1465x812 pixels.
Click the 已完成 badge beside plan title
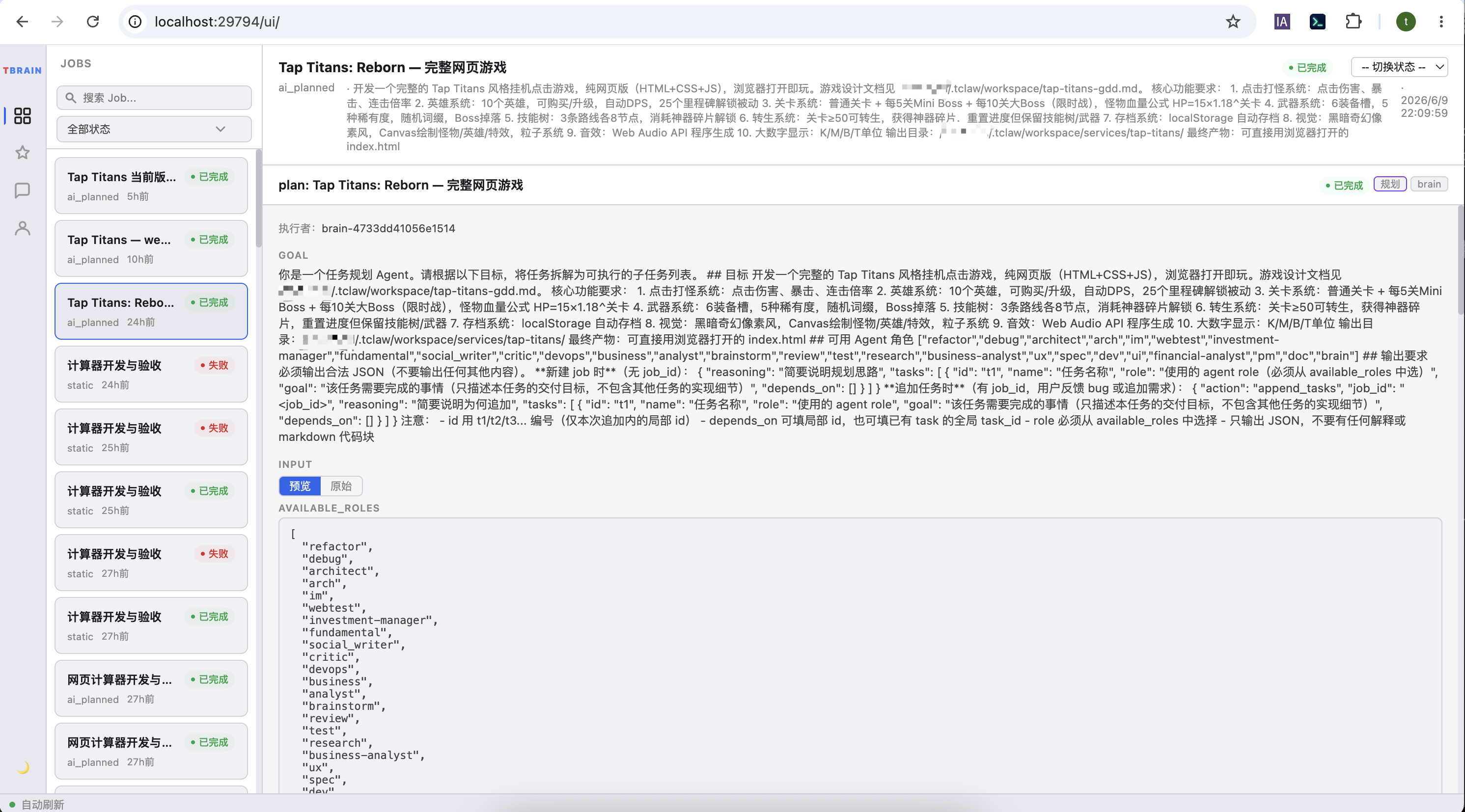tap(1344, 186)
